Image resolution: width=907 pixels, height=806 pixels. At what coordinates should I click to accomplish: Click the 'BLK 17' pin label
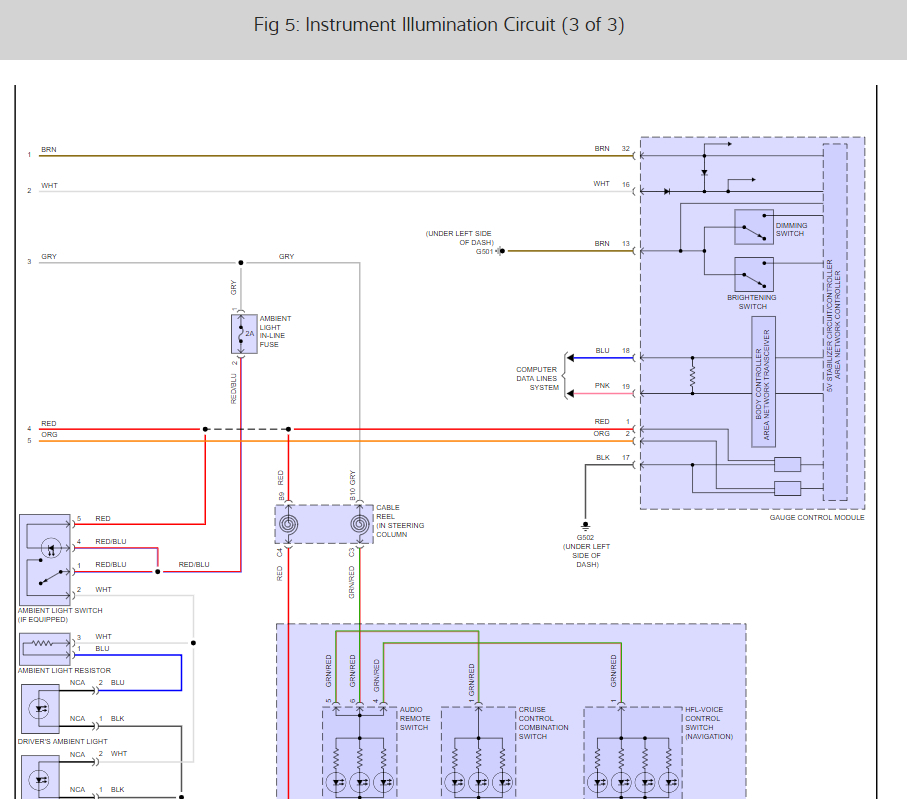(x=613, y=458)
